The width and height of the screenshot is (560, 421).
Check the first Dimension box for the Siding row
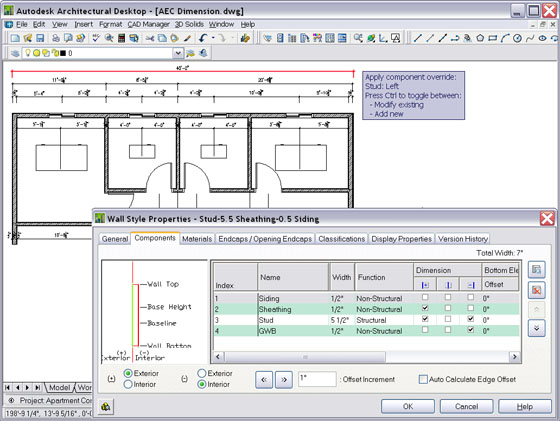(425, 297)
